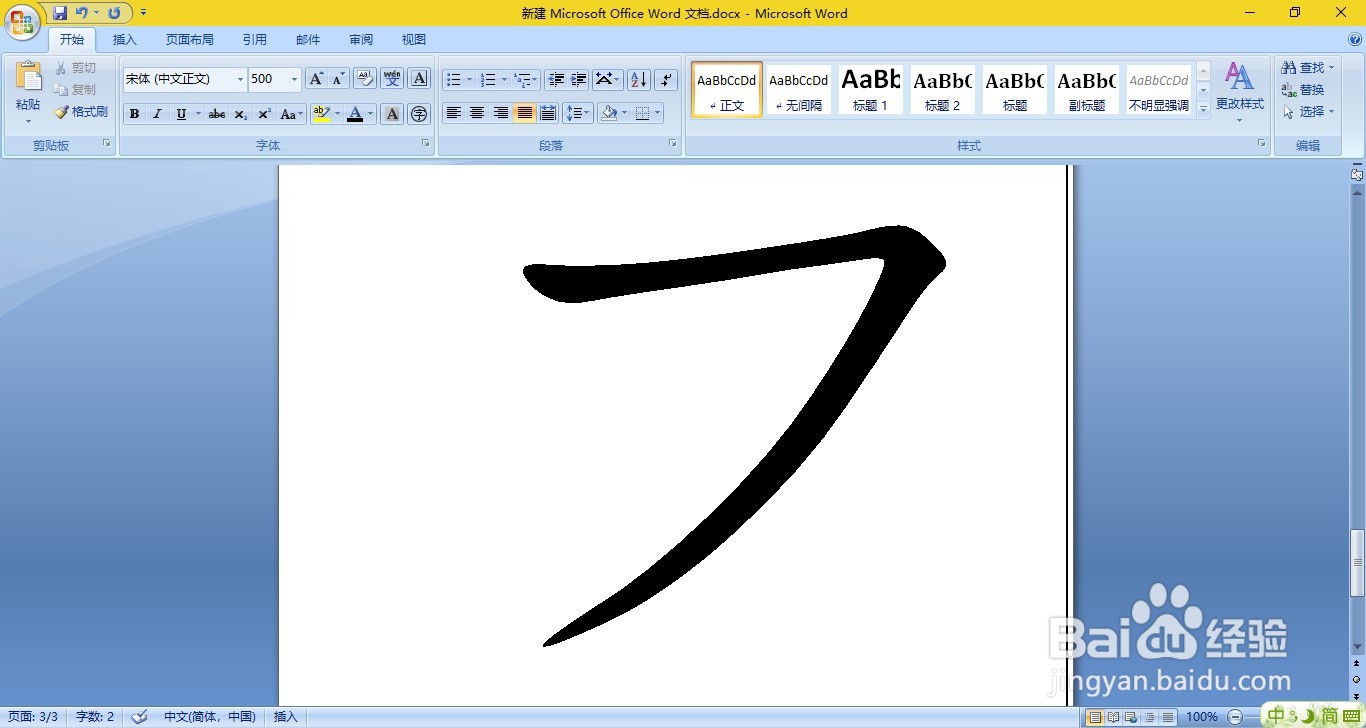The image size is (1366, 728).
Task: Switch to Outline view in status bar
Action: point(1150,717)
